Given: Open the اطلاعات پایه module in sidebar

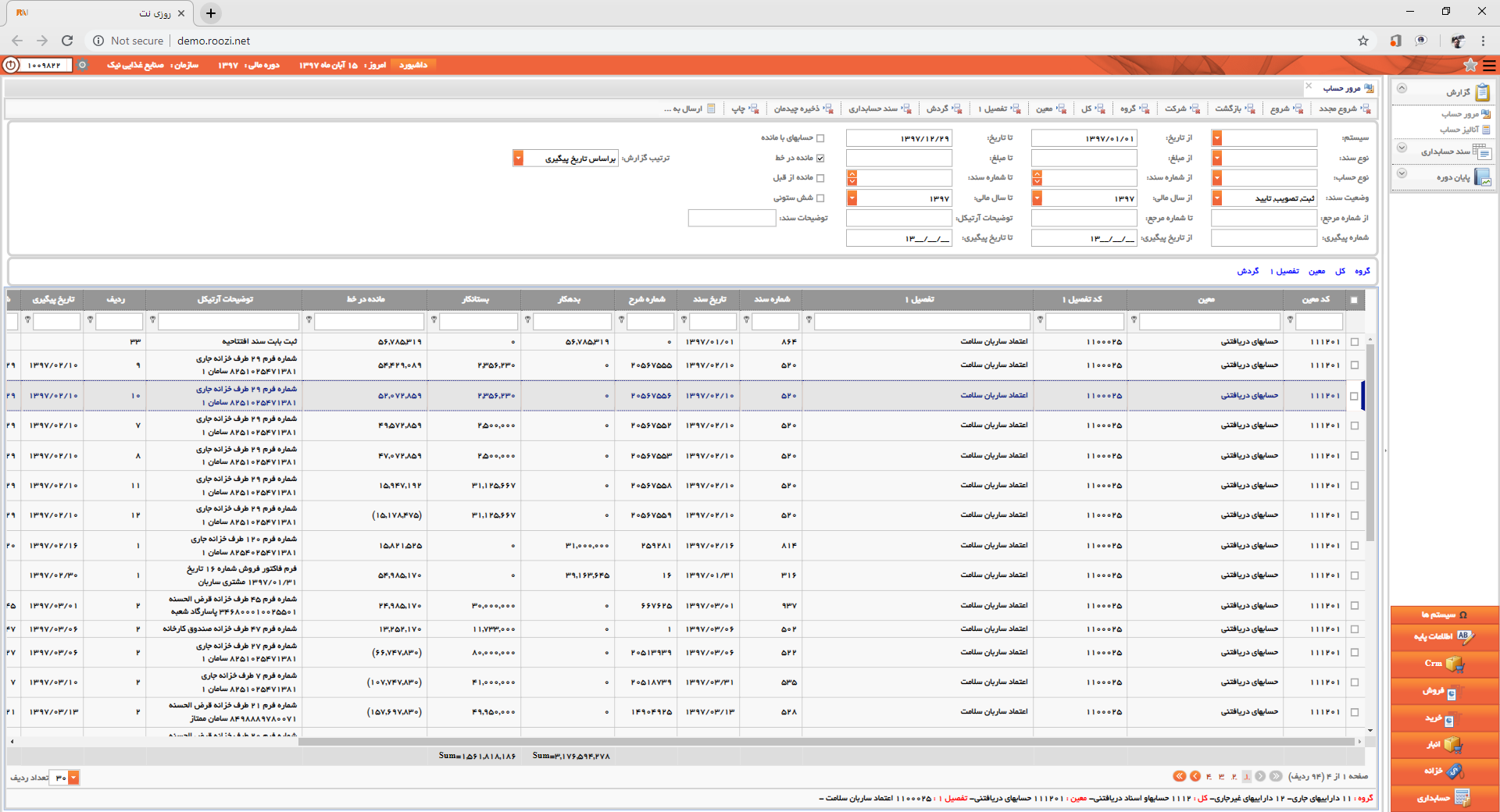Looking at the screenshot, I should click(x=1445, y=637).
